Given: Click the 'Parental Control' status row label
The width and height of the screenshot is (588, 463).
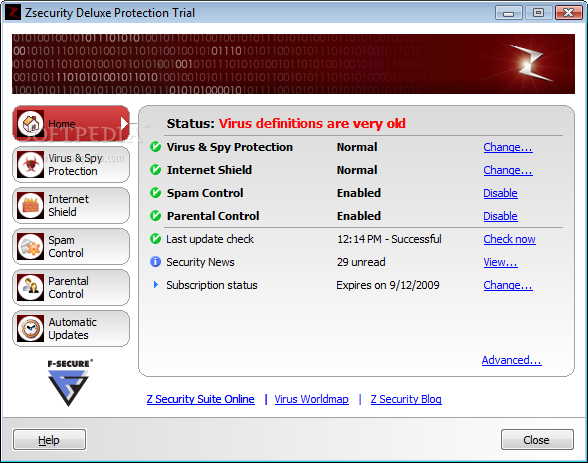Looking at the screenshot, I should click(x=213, y=216).
